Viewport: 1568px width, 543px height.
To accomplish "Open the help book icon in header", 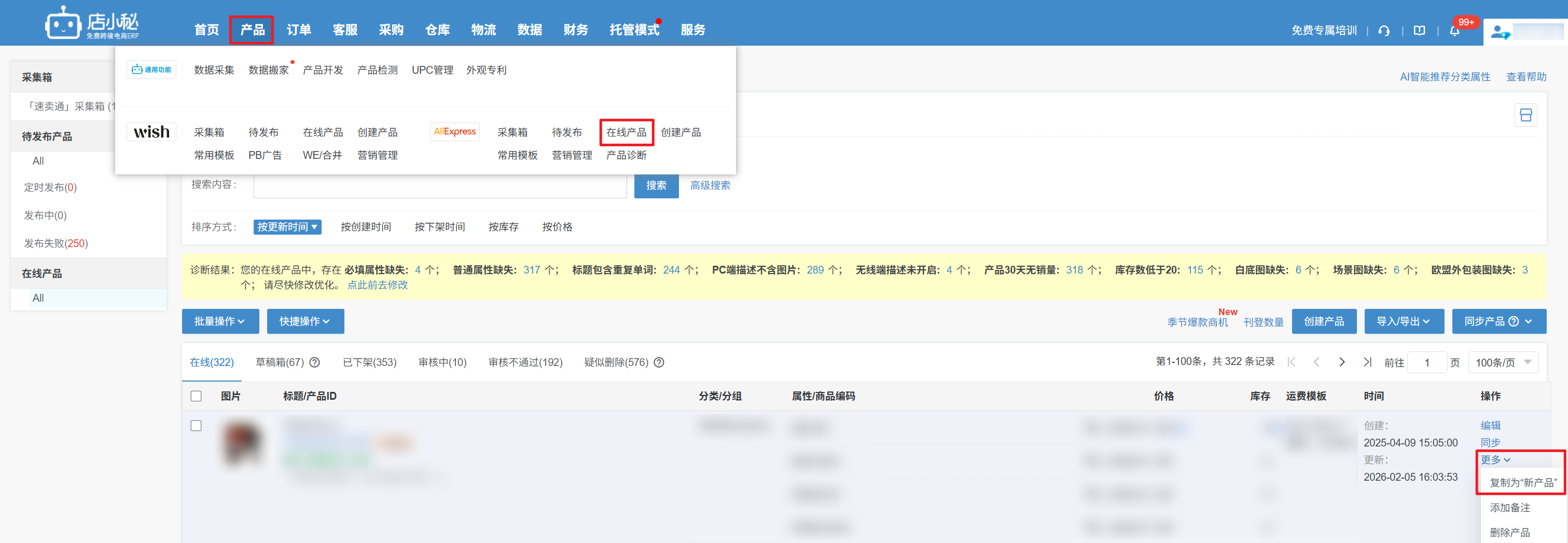I will click(1419, 31).
